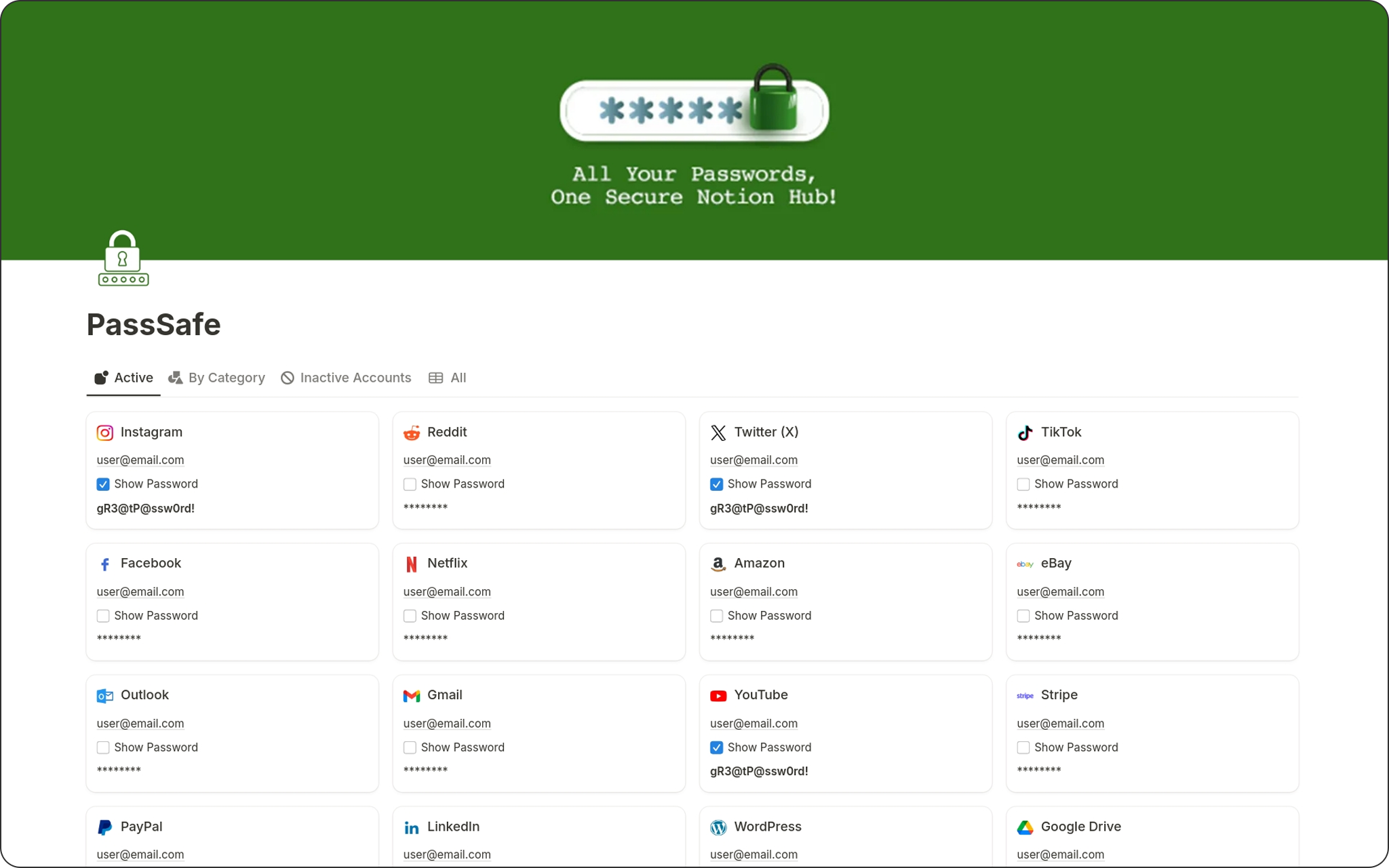Image resolution: width=1389 pixels, height=868 pixels.
Task: Click the Google Drive logo icon
Action: 1025,827
